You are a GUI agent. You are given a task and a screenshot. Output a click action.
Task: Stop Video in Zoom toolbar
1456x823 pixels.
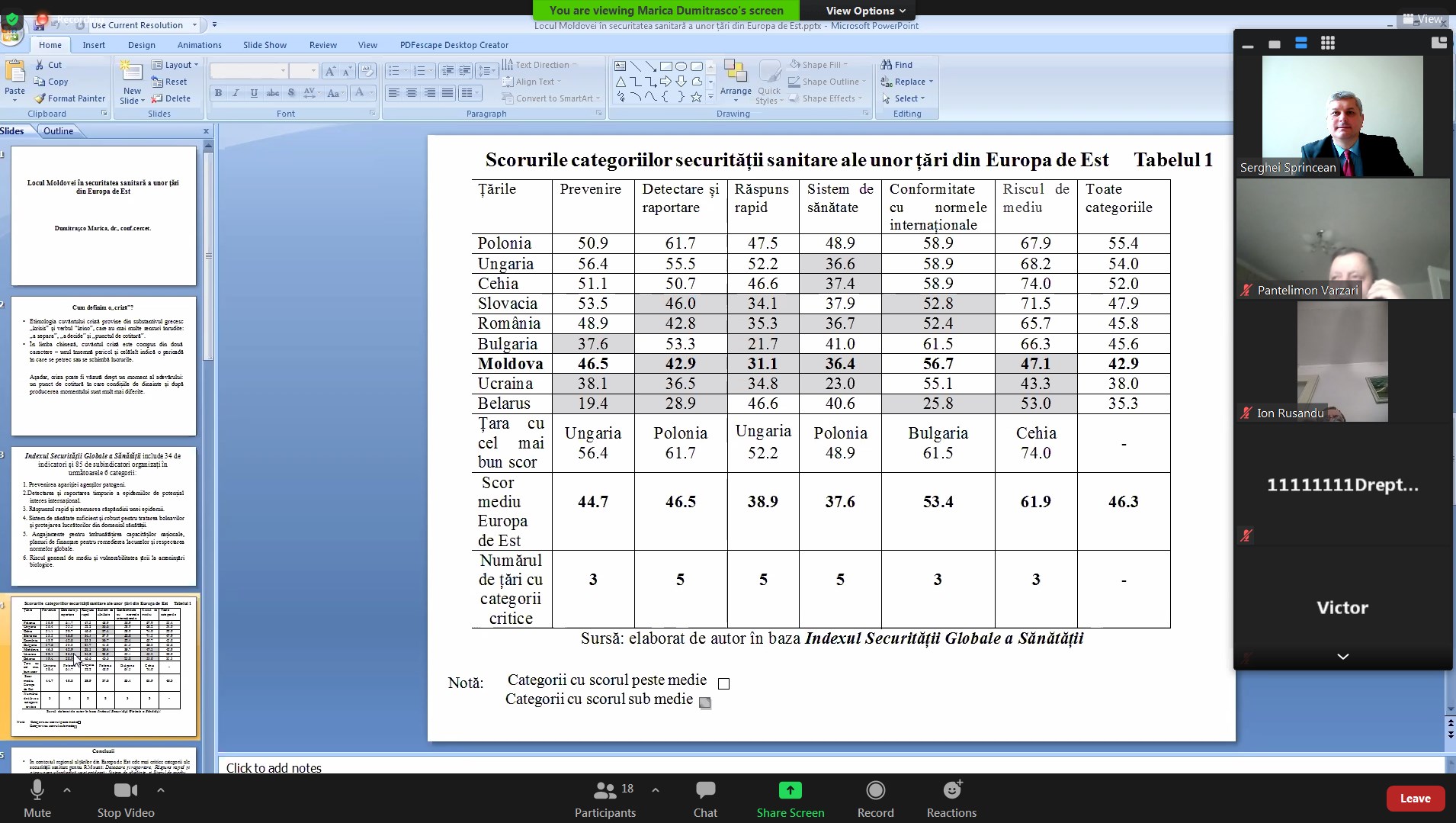click(x=126, y=799)
